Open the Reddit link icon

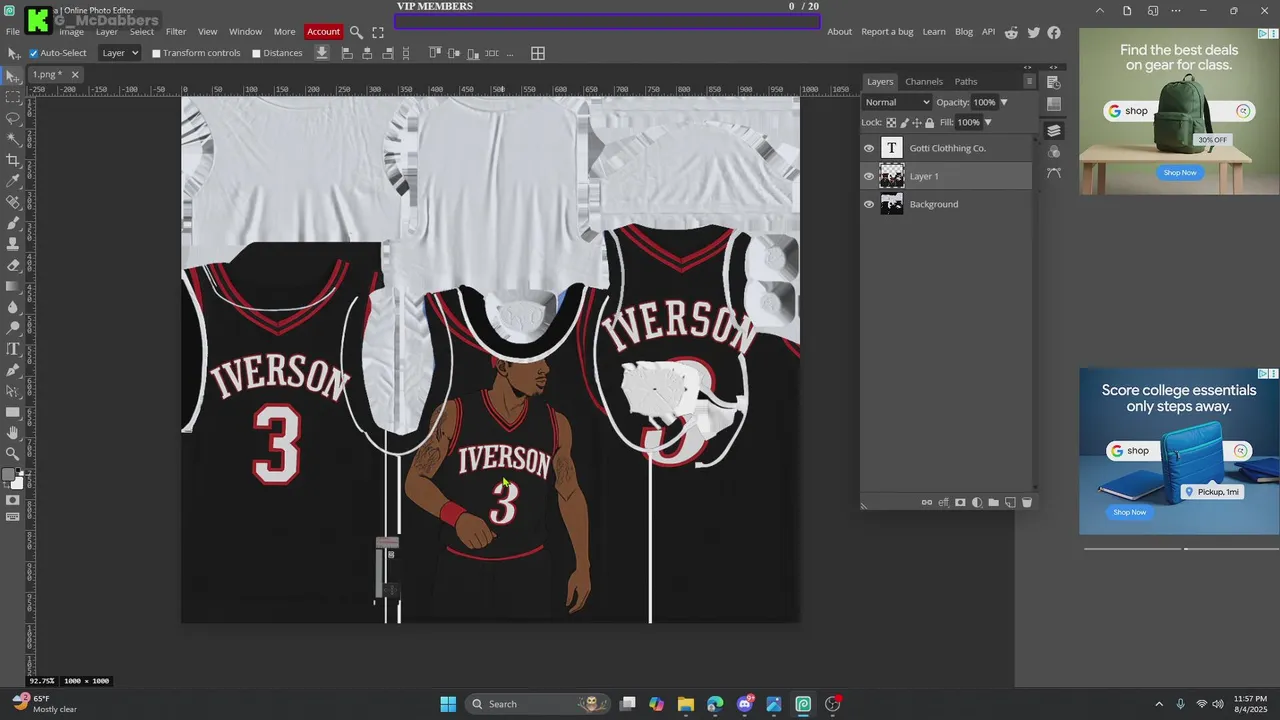pyautogui.click(x=1012, y=32)
